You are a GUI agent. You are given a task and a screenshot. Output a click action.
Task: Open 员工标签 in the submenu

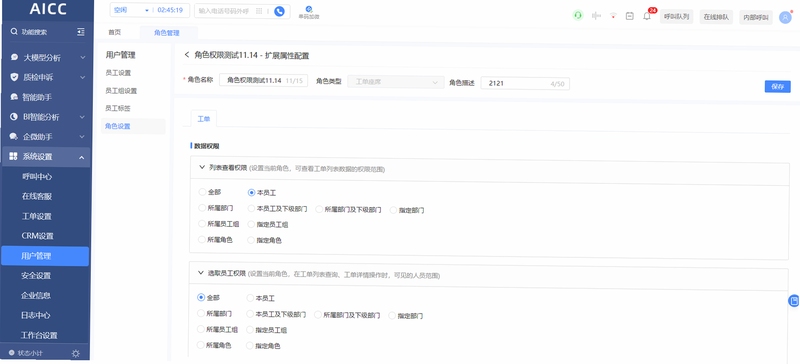118,108
